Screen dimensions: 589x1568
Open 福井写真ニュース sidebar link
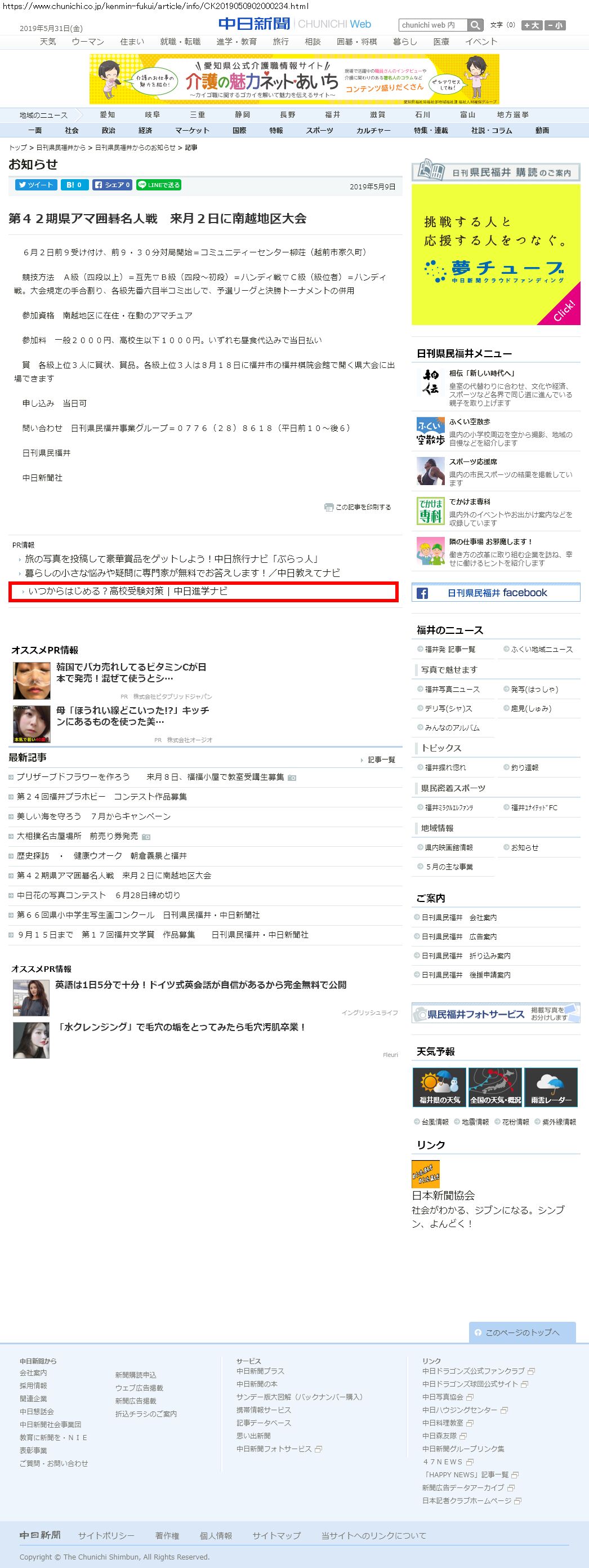pos(452,689)
